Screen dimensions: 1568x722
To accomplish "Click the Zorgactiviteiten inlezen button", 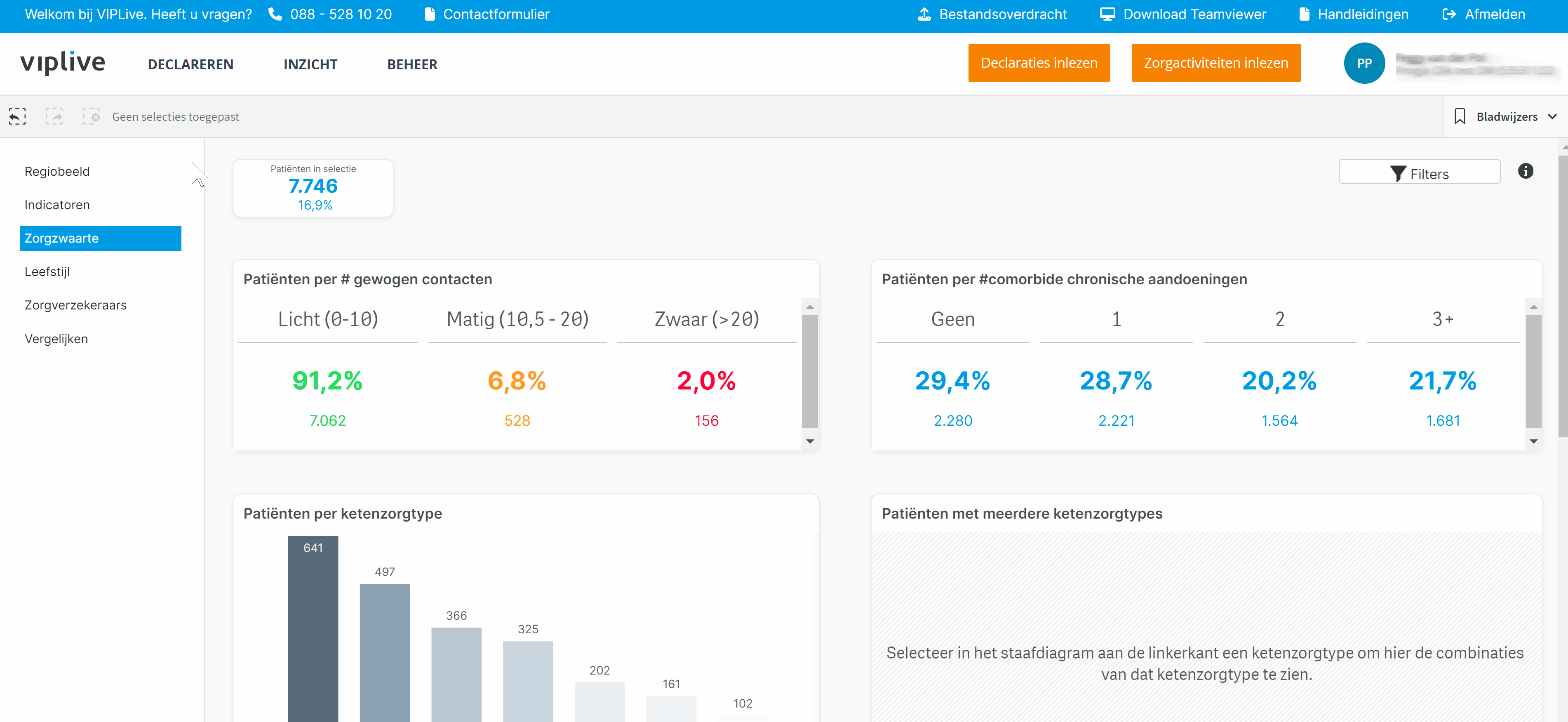I will click(1215, 63).
